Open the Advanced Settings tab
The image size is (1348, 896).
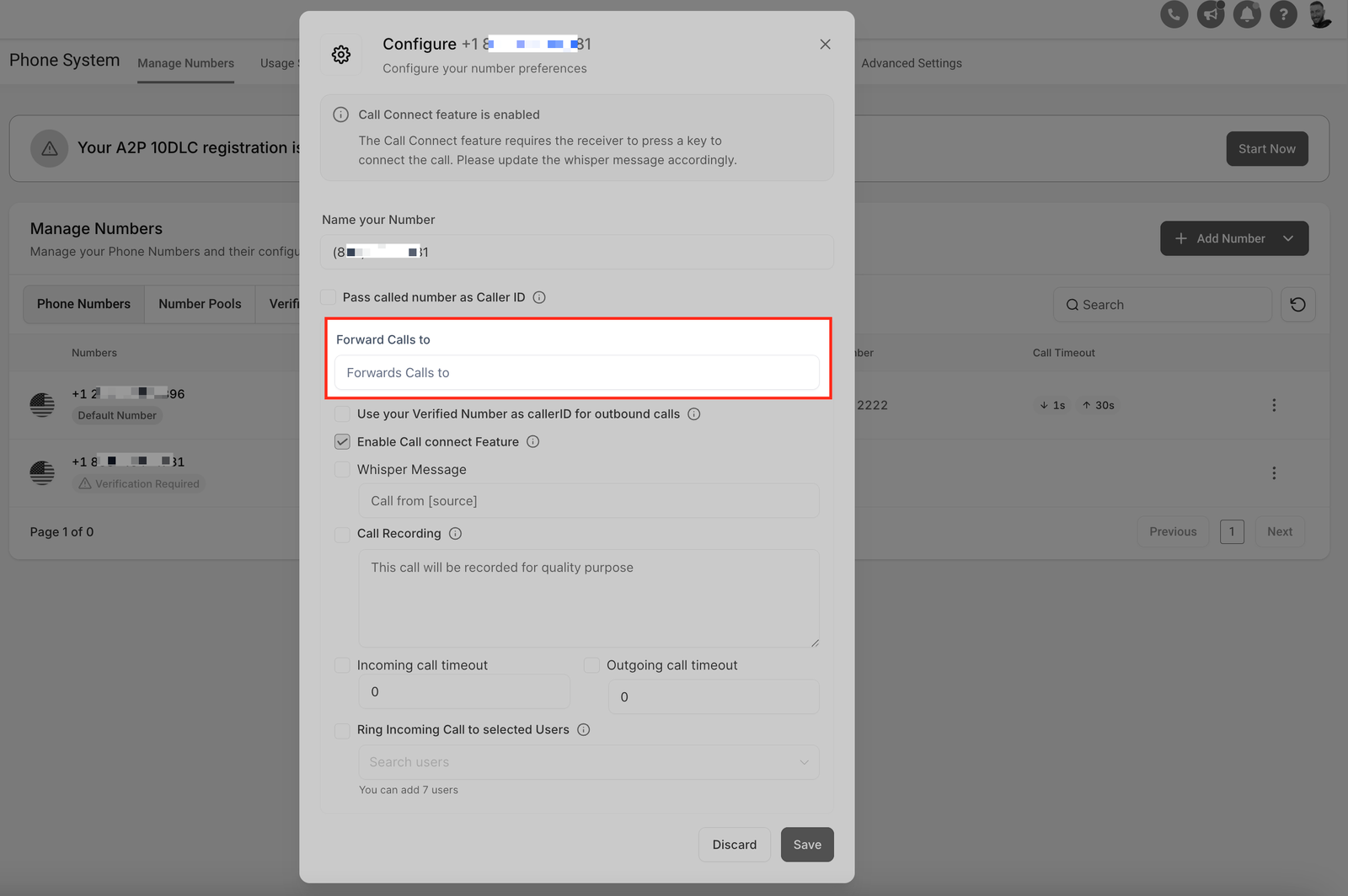pos(911,63)
